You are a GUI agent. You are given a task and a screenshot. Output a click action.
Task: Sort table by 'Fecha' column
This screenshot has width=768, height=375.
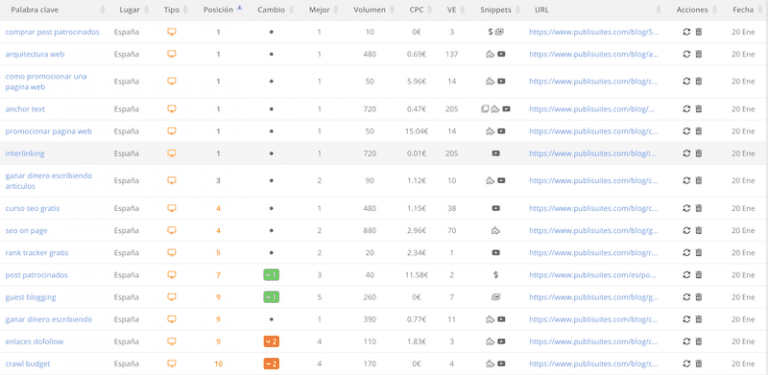(743, 10)
